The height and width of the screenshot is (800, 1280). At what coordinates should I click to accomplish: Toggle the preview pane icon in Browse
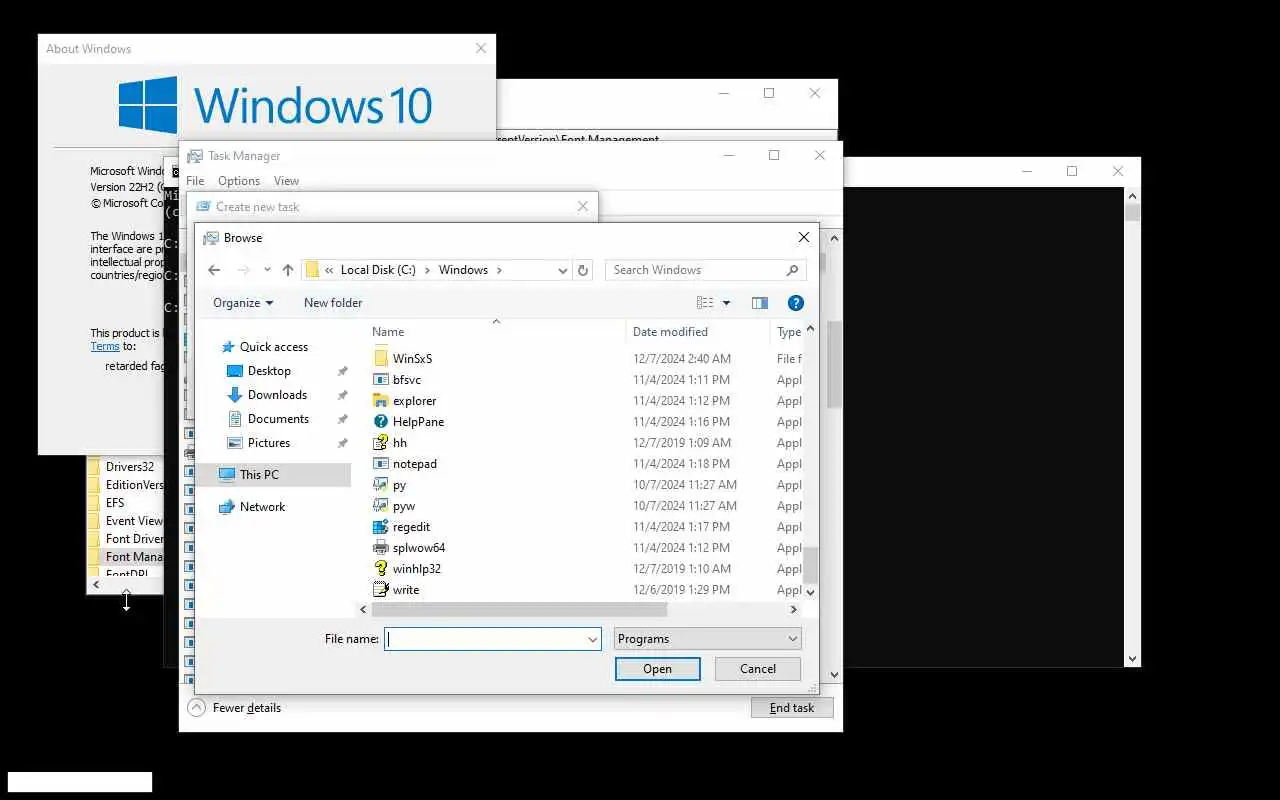760,303
